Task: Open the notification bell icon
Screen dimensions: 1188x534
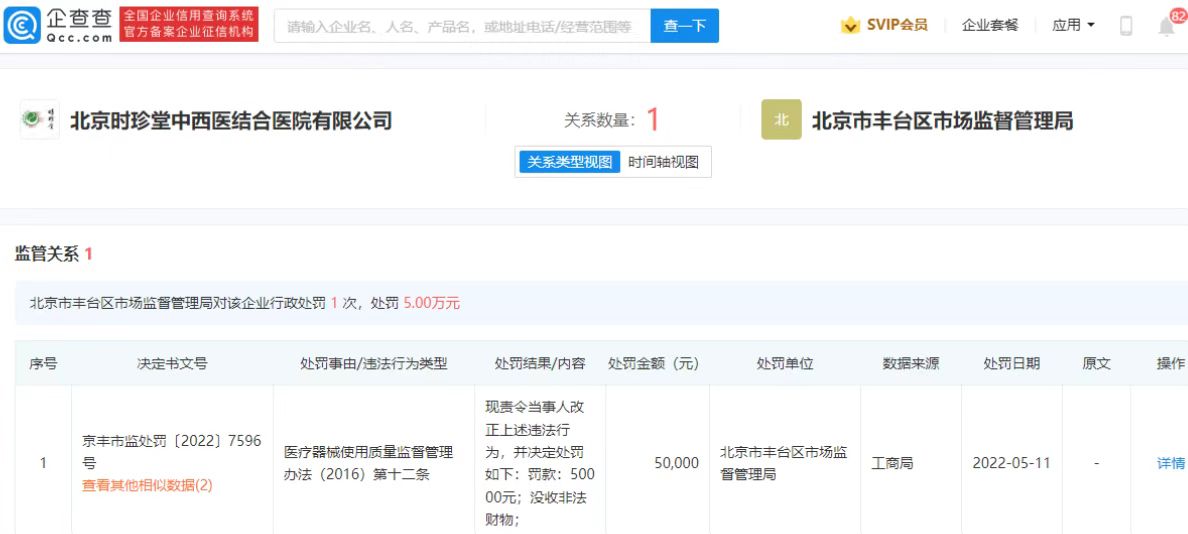Action: point(1167,26)
